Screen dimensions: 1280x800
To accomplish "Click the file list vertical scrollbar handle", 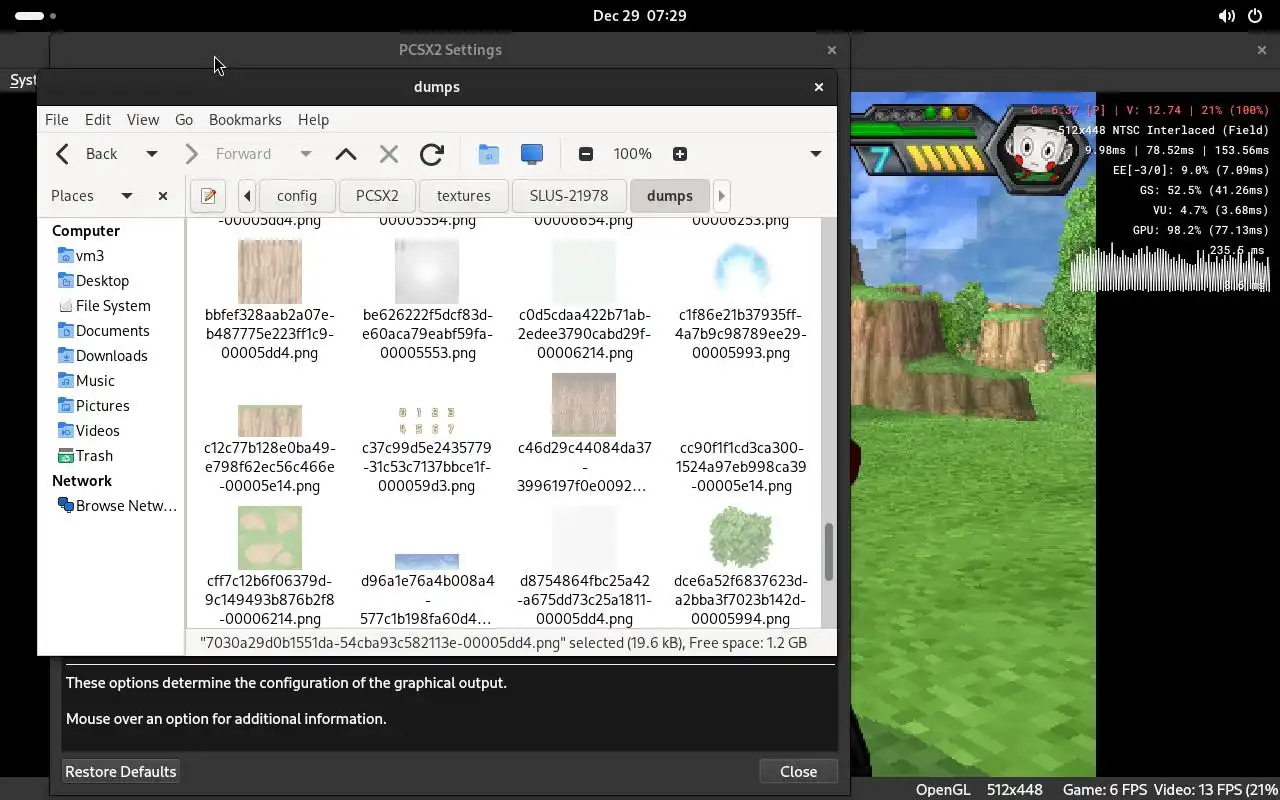I will [x=828, y=551].
